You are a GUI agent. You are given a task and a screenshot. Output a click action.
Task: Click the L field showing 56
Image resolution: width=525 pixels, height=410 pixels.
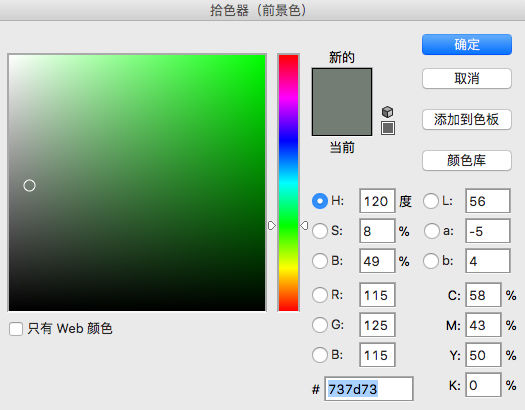[x=488, y=201]
